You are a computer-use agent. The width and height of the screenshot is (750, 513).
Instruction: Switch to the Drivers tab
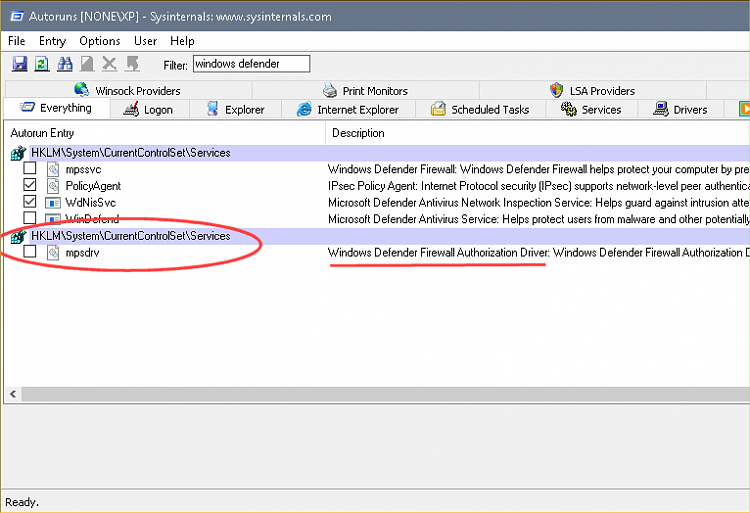[x=681, y=109]
